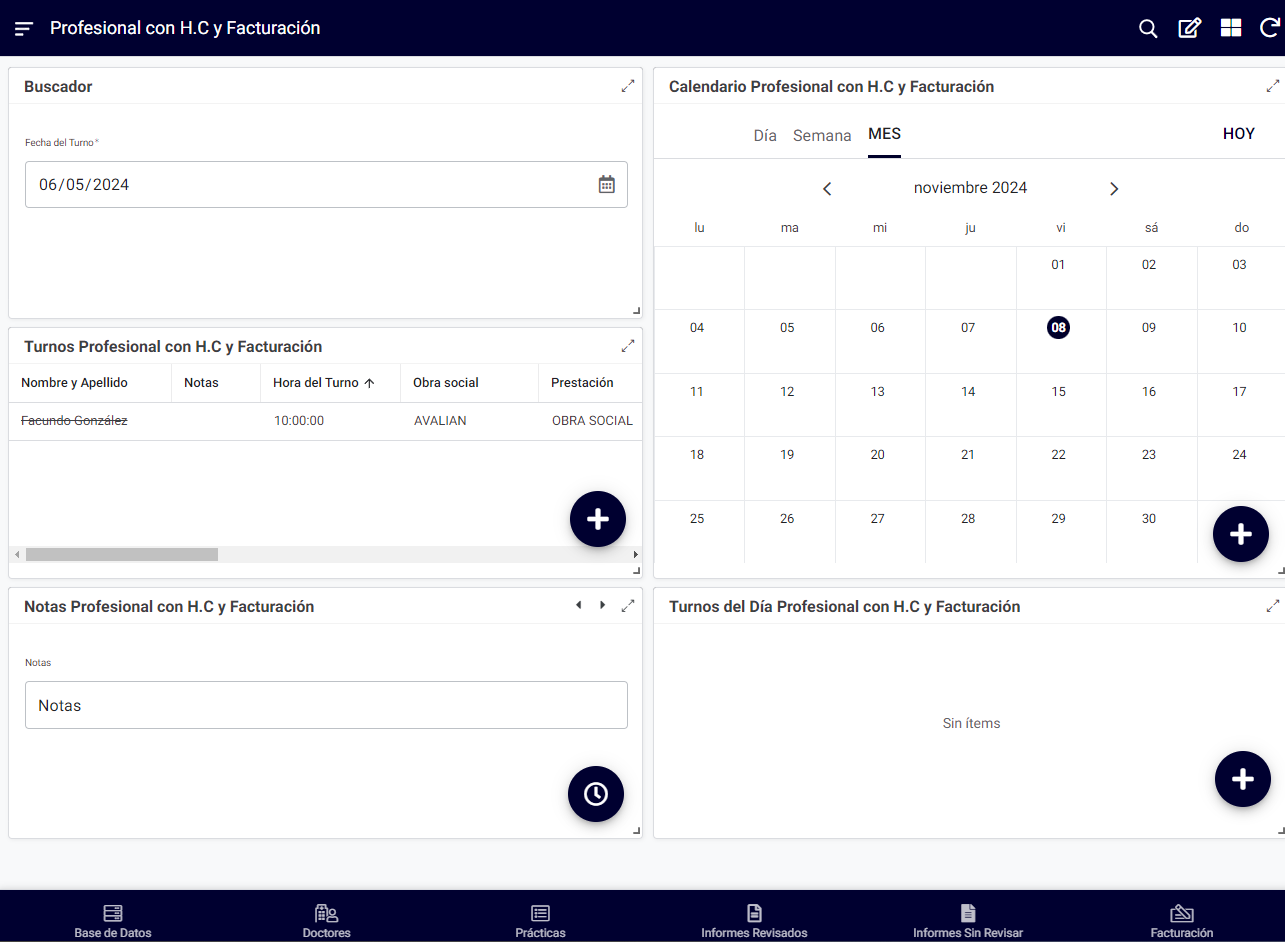Click the OBRA SOCIAL cell

click(x=592, y=421)
